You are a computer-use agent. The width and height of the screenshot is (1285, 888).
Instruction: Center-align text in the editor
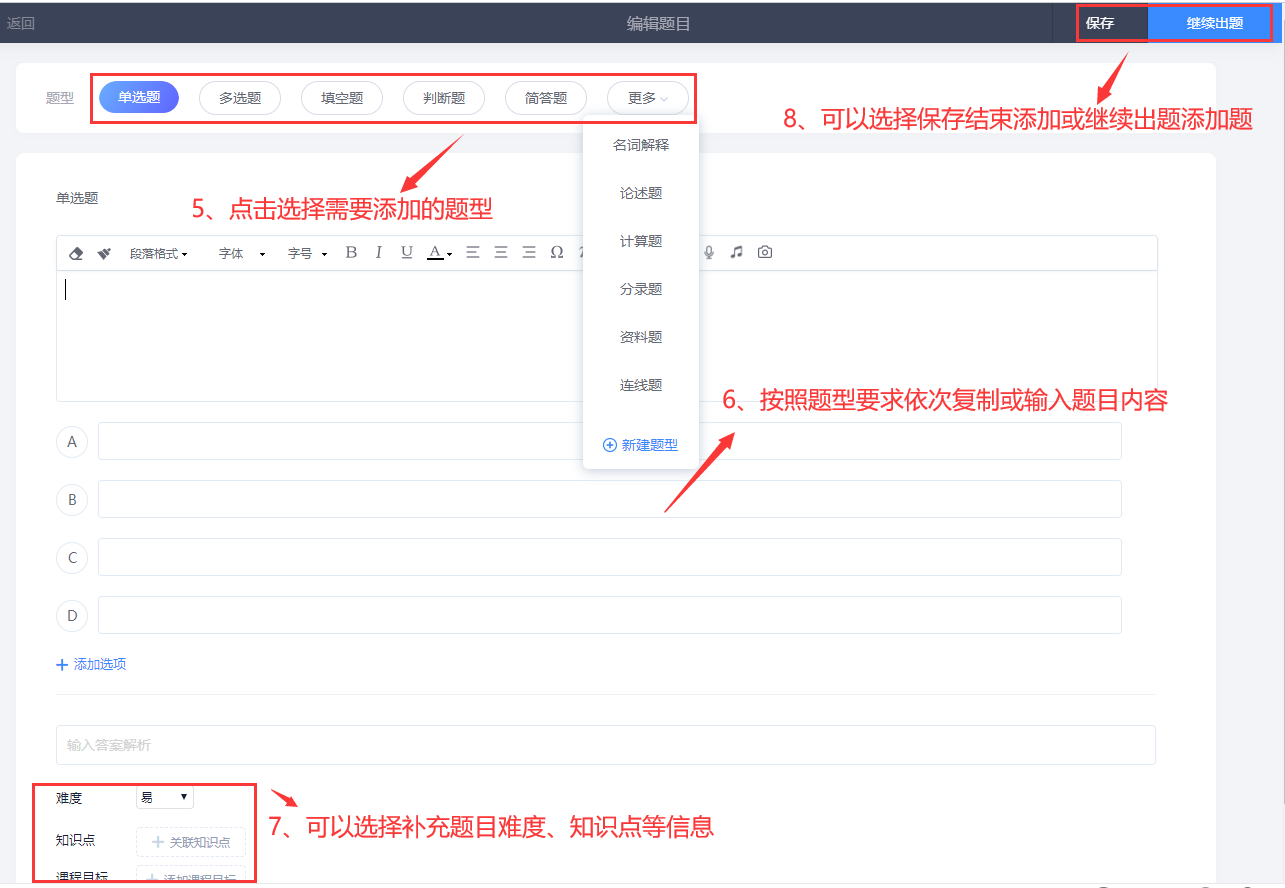pyautogui.click(x=501, y=253)
